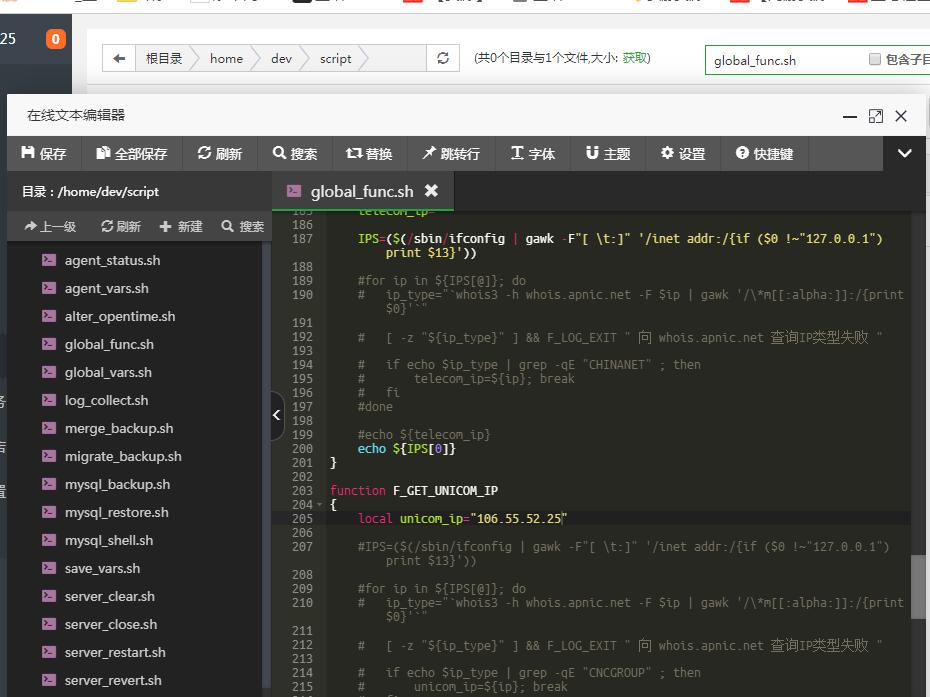This screenshot has height=697, width=930.
Task: Show the Shortcuts (快捷键) help
Action: coord(764,153)
